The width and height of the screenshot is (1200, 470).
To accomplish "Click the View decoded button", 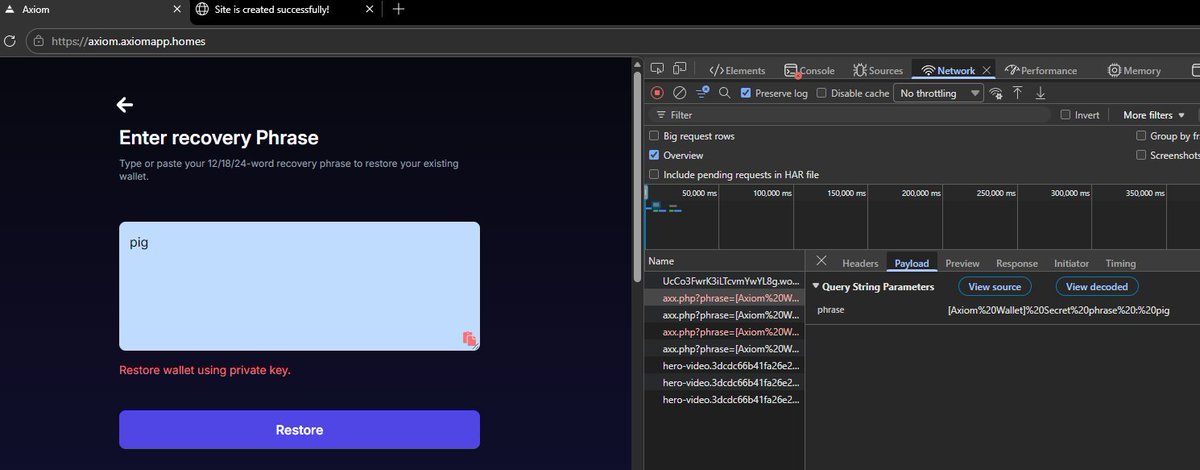I will coord(1097,287).
